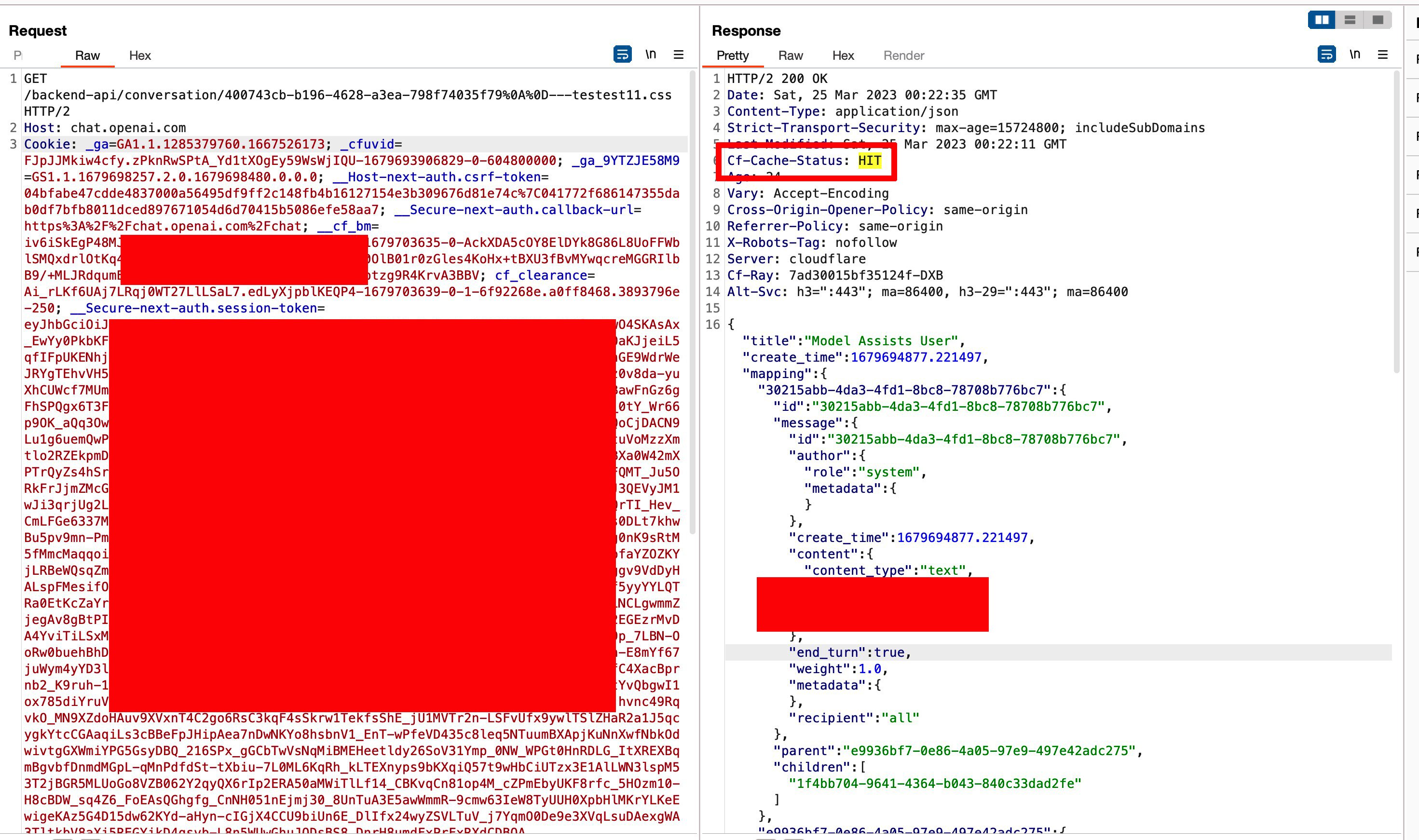The width and height of the screenshot is (1419, 840).
Task: Click 'Content-Type: application/json' response header
Action: [842, 111]
